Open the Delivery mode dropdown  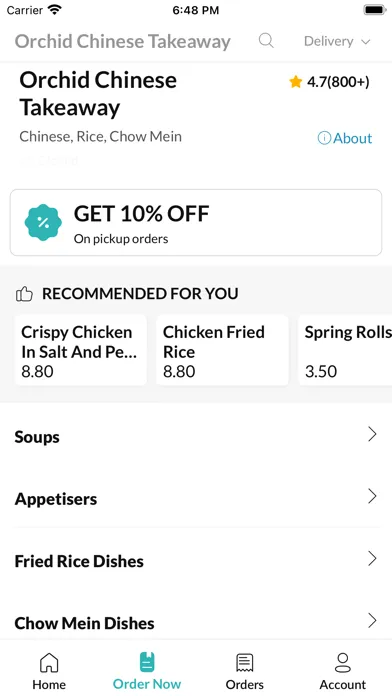pyautogui.click(x=337, y=41)
